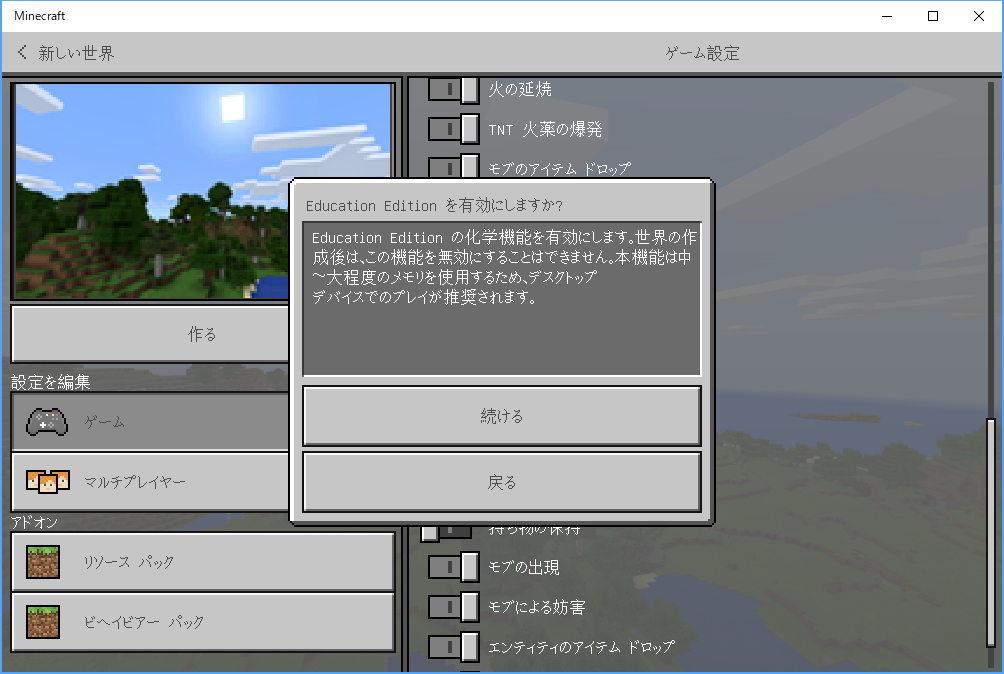
Task: Open the マルチプレイヤー settings tab
Action: point(150,482)
